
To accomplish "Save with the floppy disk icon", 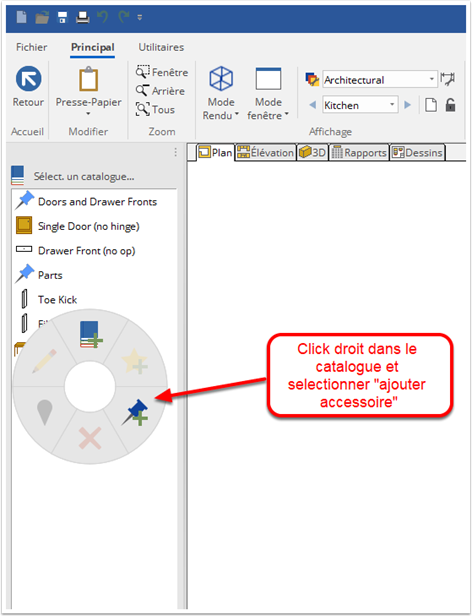I will (x=62, y=17).
